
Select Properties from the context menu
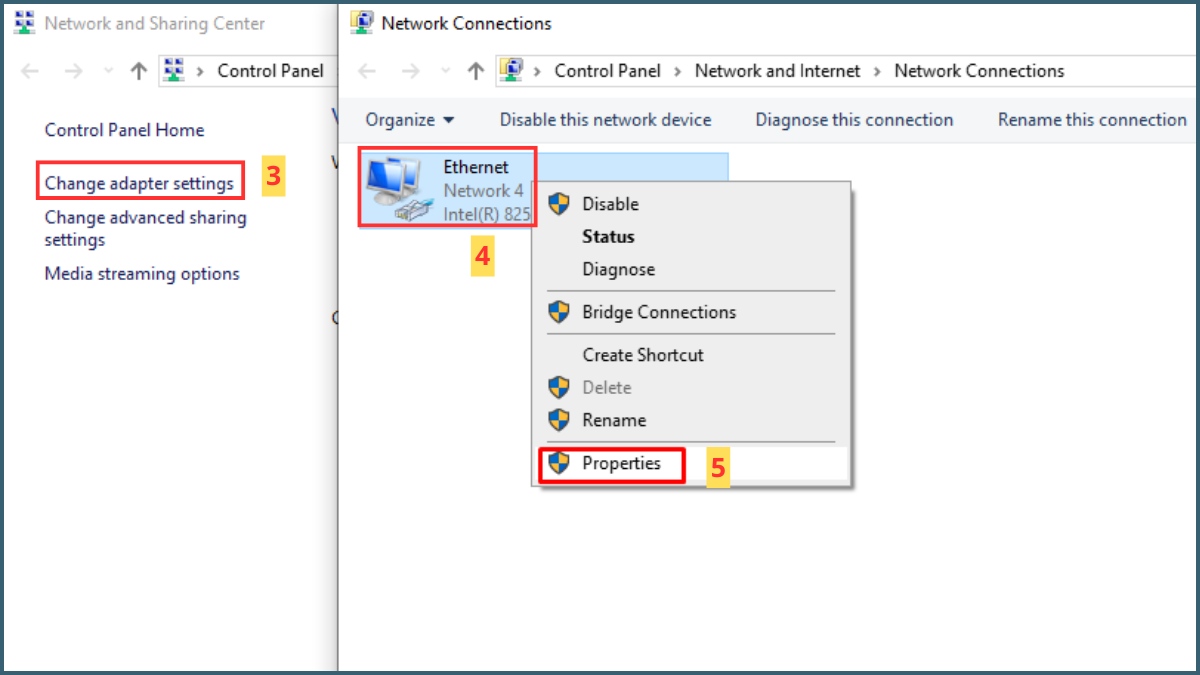pyautogui.click(x=622, y=463)
